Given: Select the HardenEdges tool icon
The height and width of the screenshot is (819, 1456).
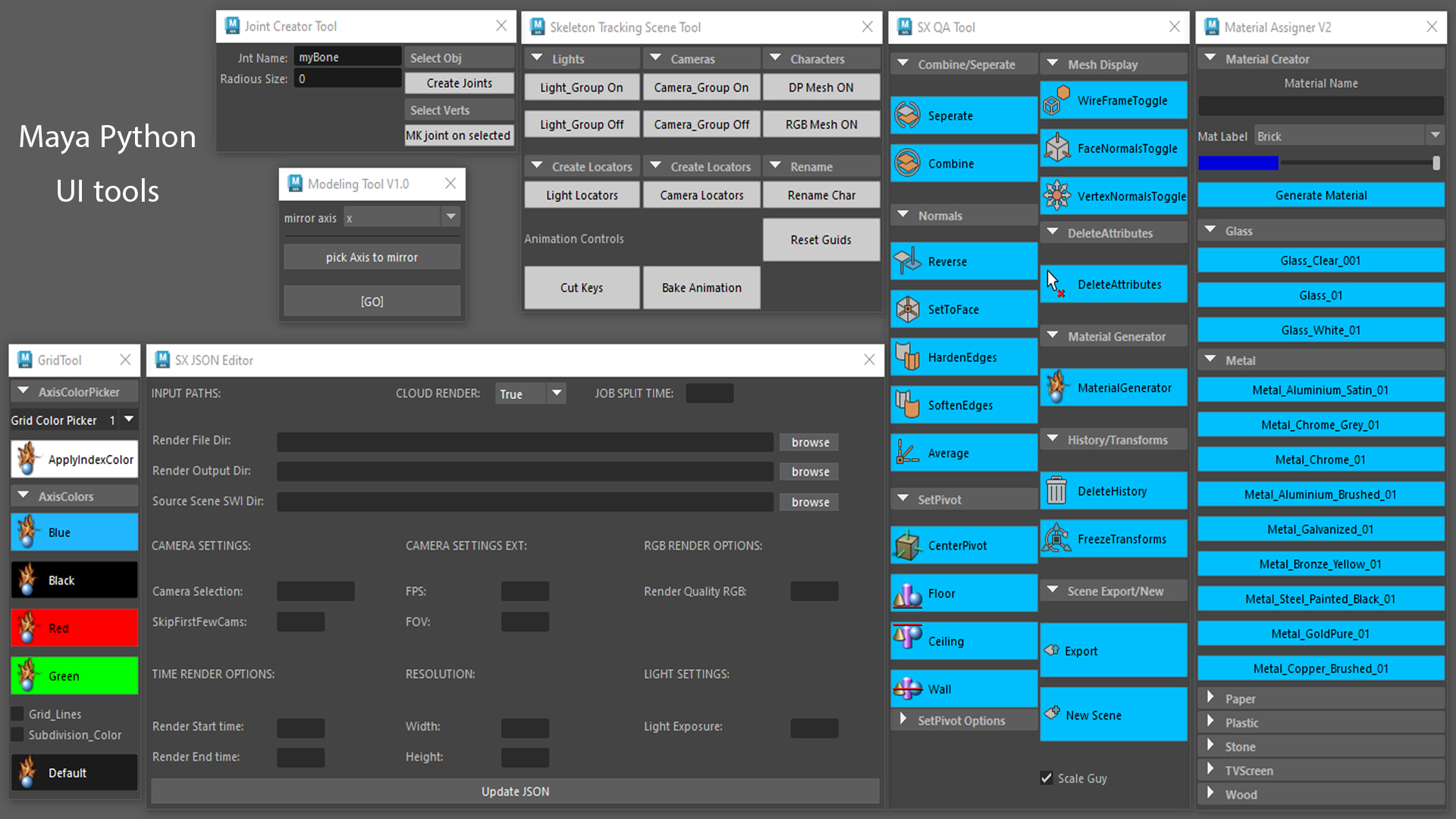Looking at the screenshot, I should point(907,357).
